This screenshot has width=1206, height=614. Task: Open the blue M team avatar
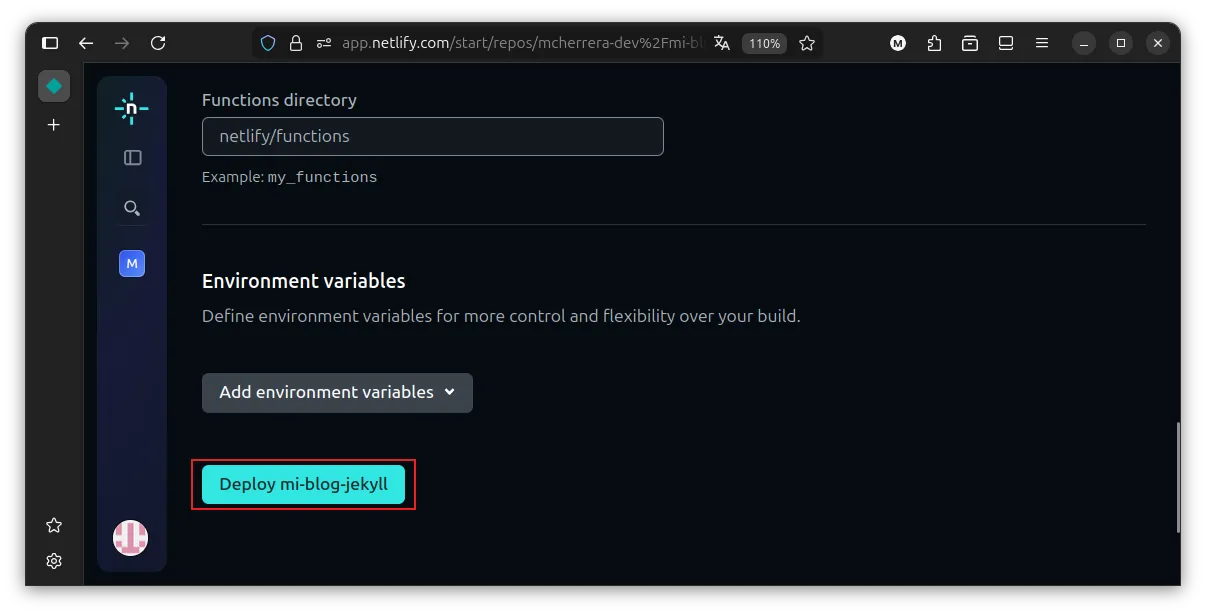[132, 263]
